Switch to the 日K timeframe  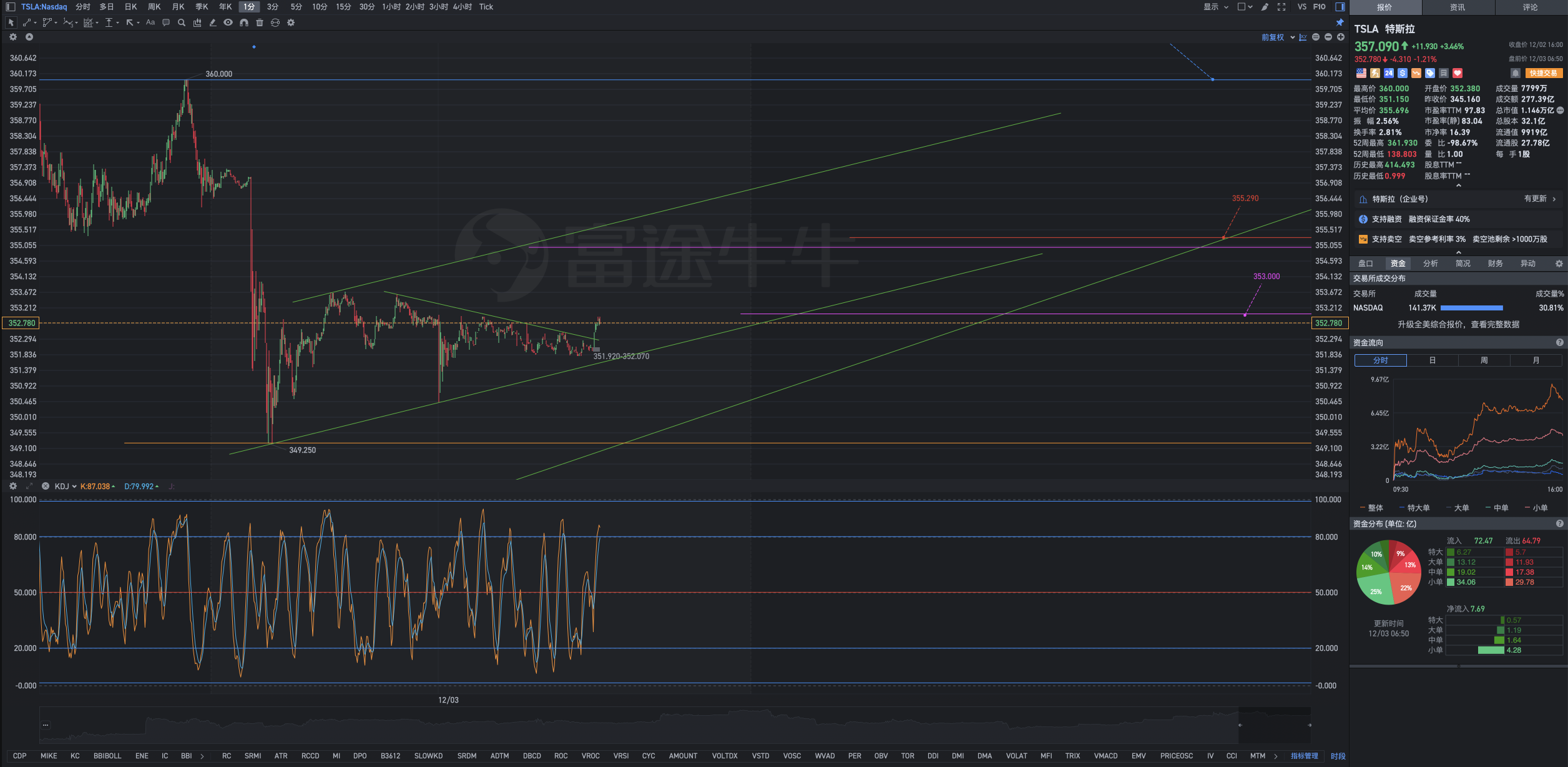[130, 7]
